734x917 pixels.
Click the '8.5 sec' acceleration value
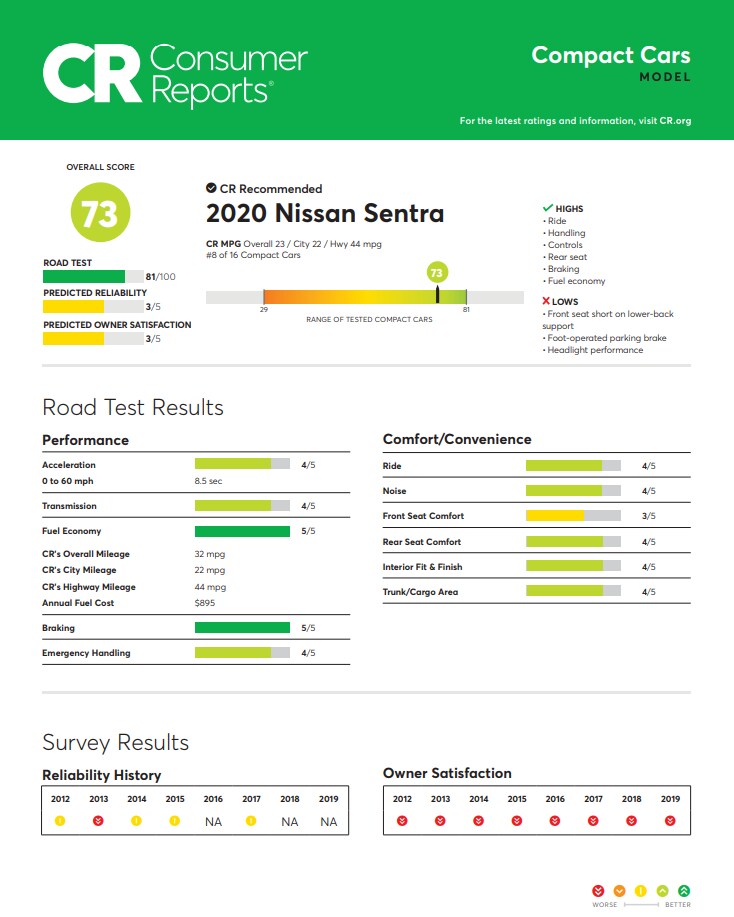pos(208,481)
